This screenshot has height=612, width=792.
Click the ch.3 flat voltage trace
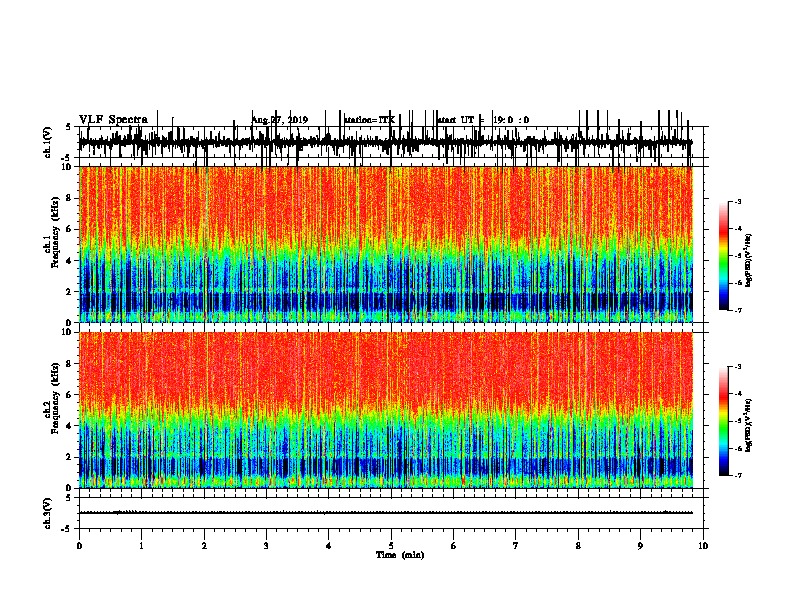[386, 513]
